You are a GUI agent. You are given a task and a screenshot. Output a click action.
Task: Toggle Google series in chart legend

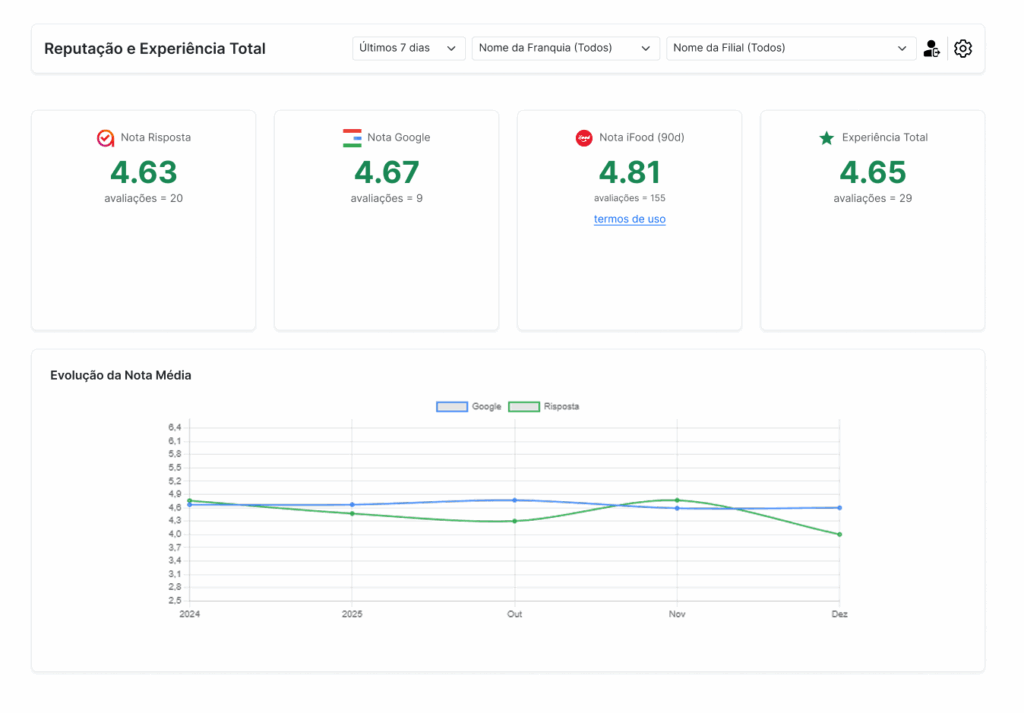pyautogui.click(x=468, y=407)
